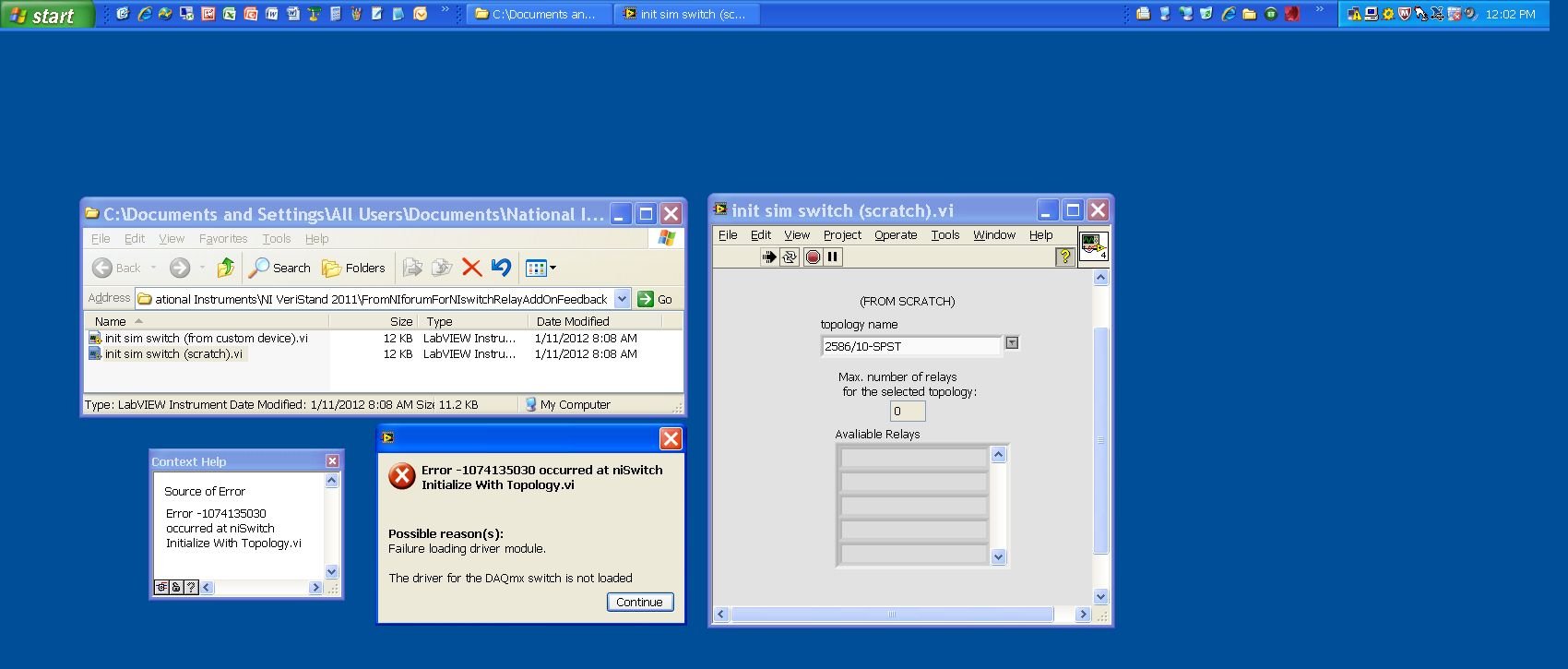Viewport: 1568px width, 669px height.
Task: Click the up arrow of the Available Relays scrollbar
Action: 998,454
